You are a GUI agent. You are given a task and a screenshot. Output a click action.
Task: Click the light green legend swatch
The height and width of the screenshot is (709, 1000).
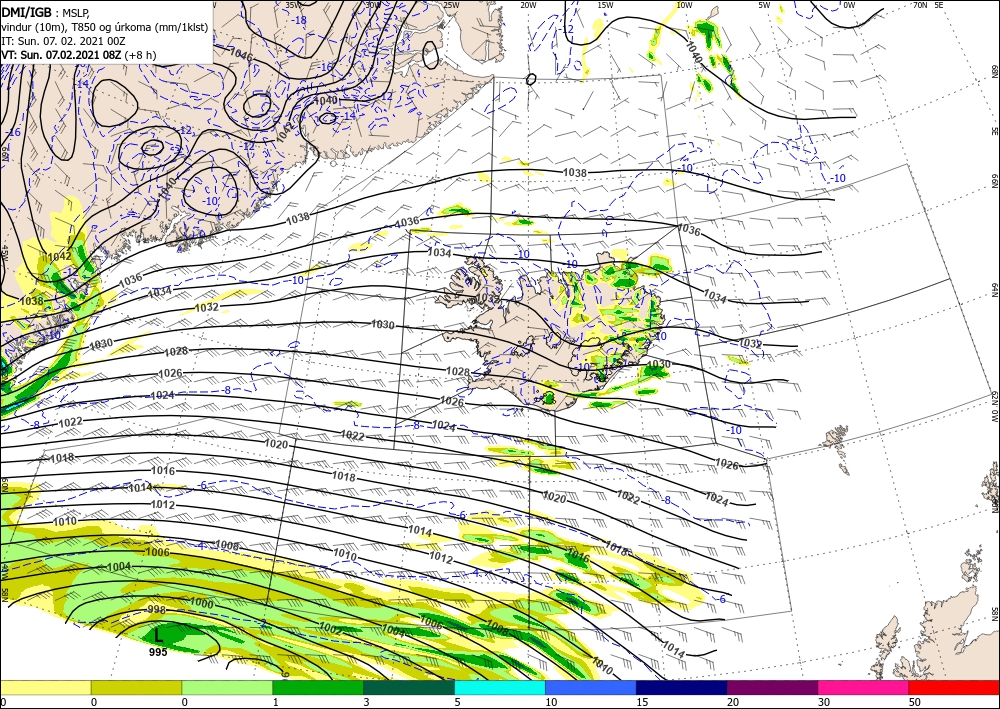[227, 687]
